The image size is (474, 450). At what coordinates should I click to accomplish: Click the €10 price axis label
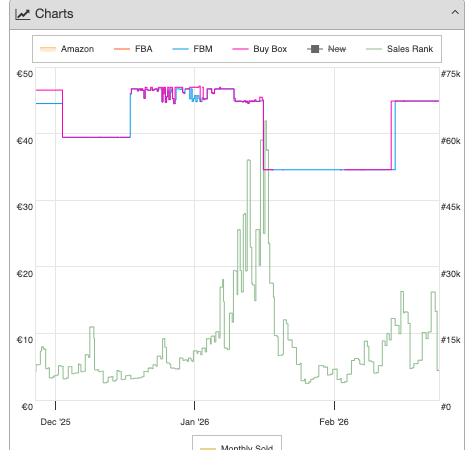pos(25,340)
